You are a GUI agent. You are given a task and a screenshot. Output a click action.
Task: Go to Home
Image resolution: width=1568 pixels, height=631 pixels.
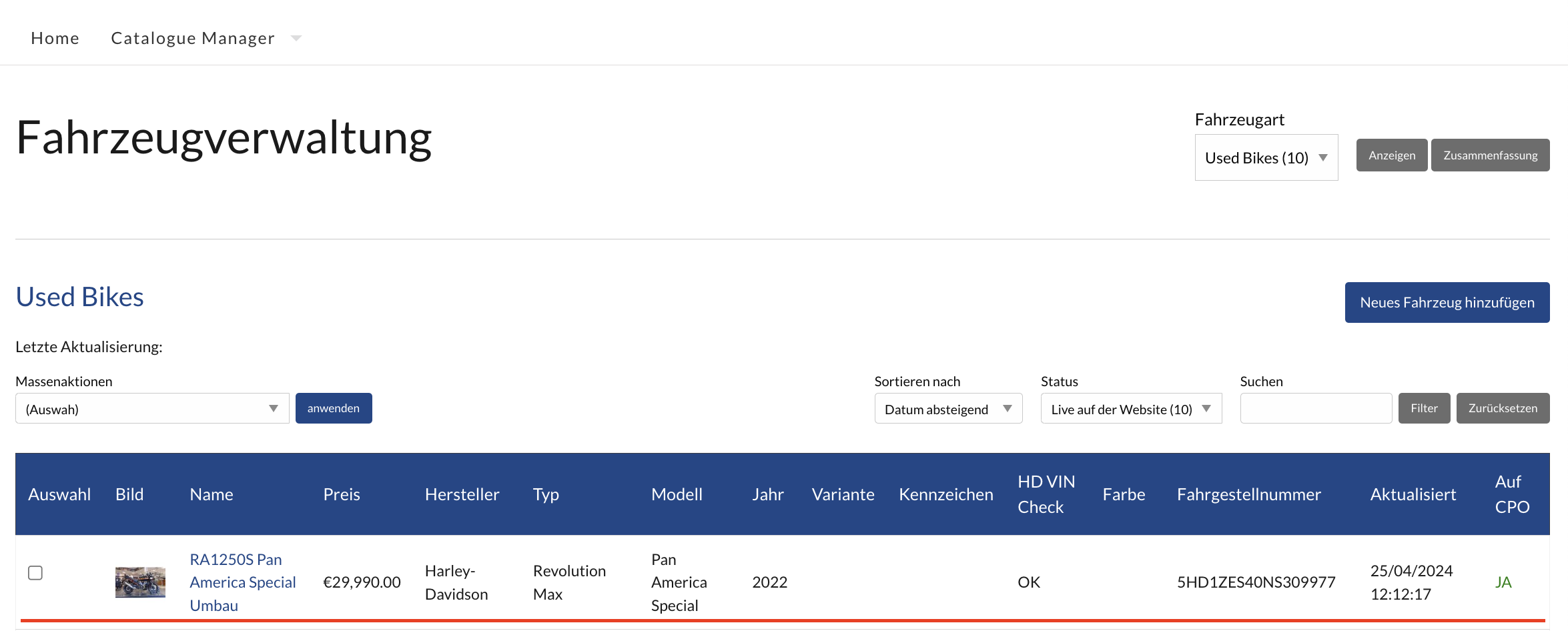coord(55,38)
